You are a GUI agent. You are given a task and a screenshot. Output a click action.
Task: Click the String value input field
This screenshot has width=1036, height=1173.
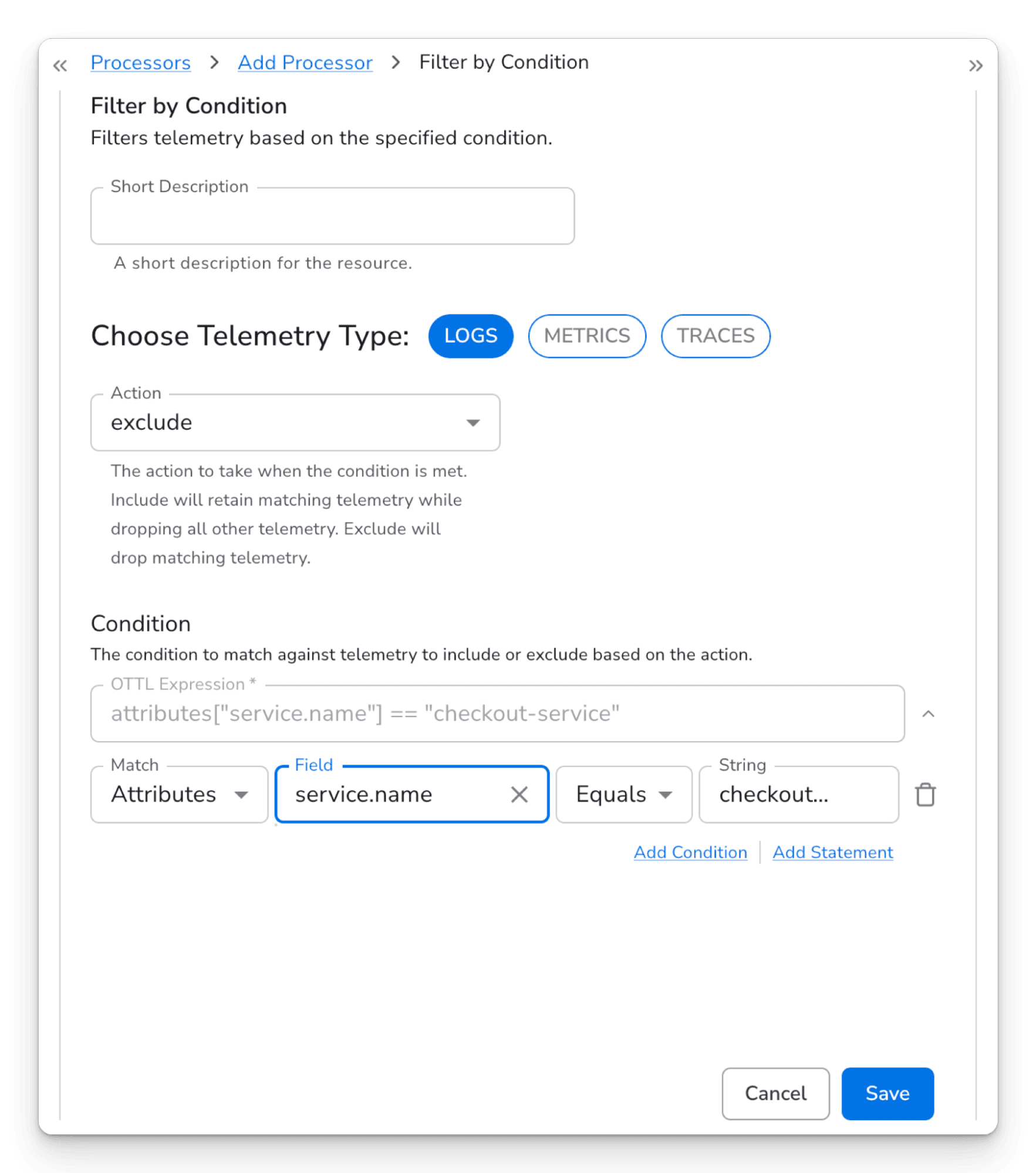[798, 795]
